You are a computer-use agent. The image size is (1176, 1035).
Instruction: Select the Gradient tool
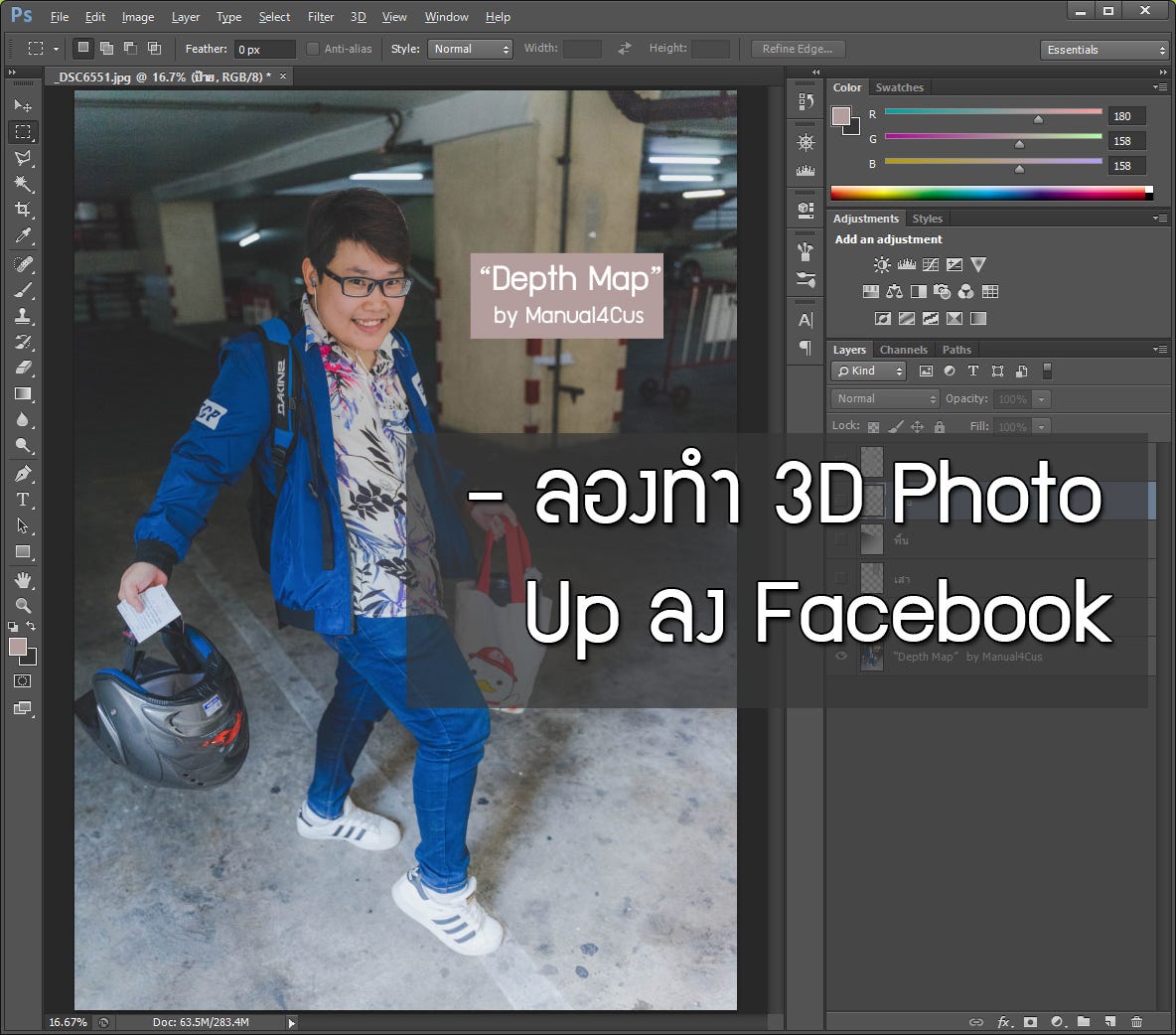pyautogui.click(x=23, y=393)
